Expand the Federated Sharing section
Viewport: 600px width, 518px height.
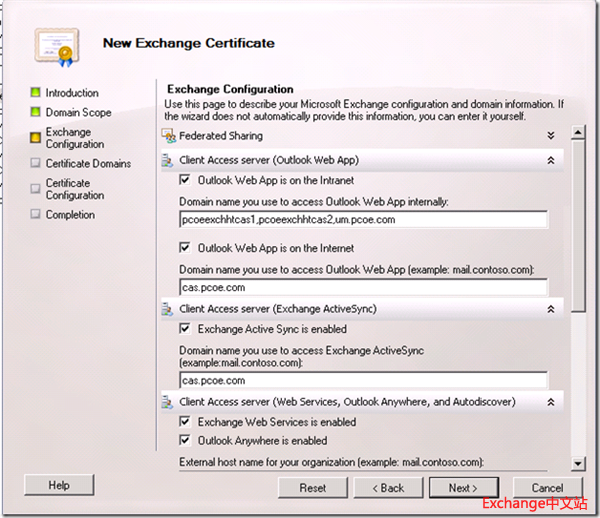550,135
